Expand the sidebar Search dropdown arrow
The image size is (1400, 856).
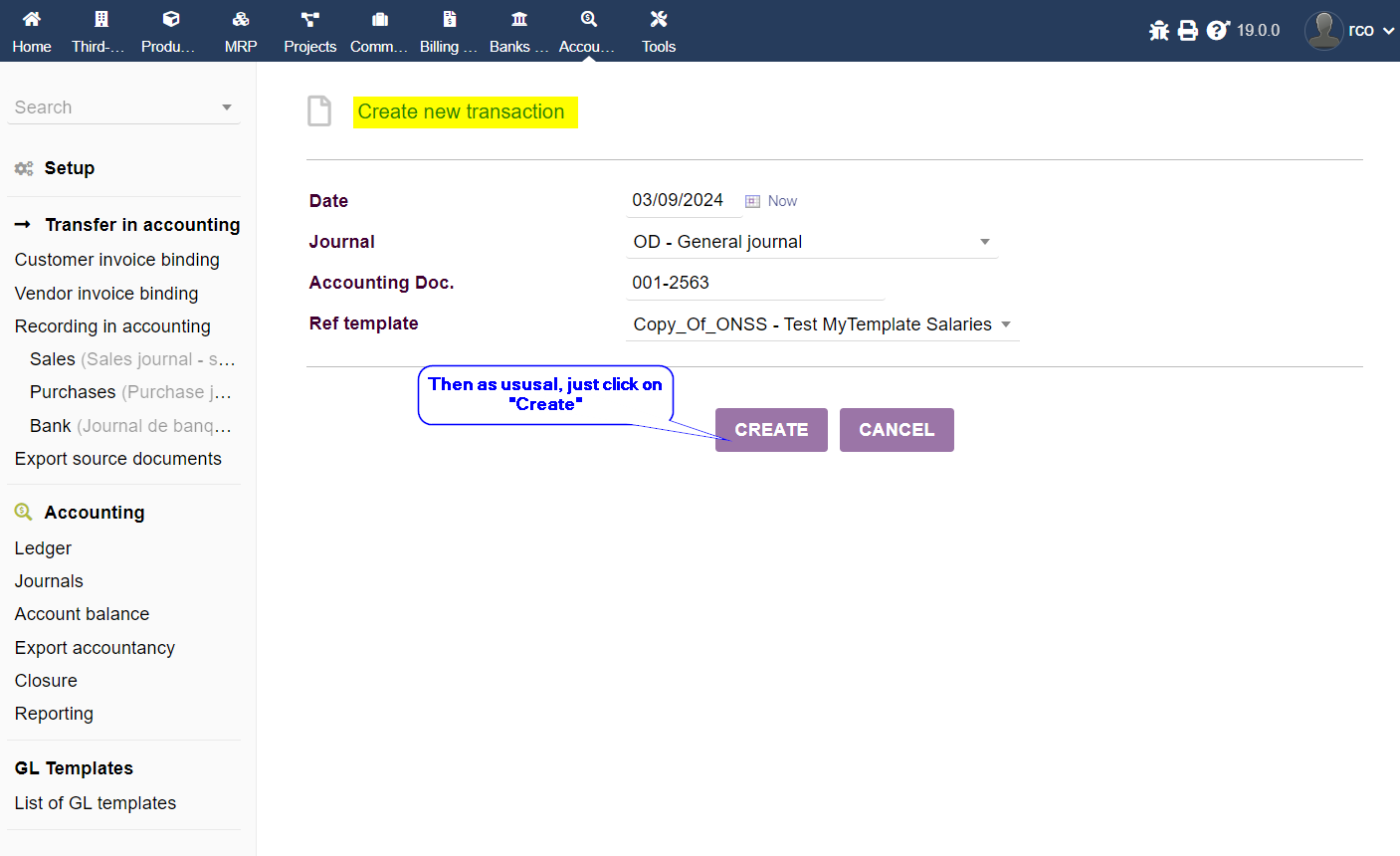click(x=227, y=107)
